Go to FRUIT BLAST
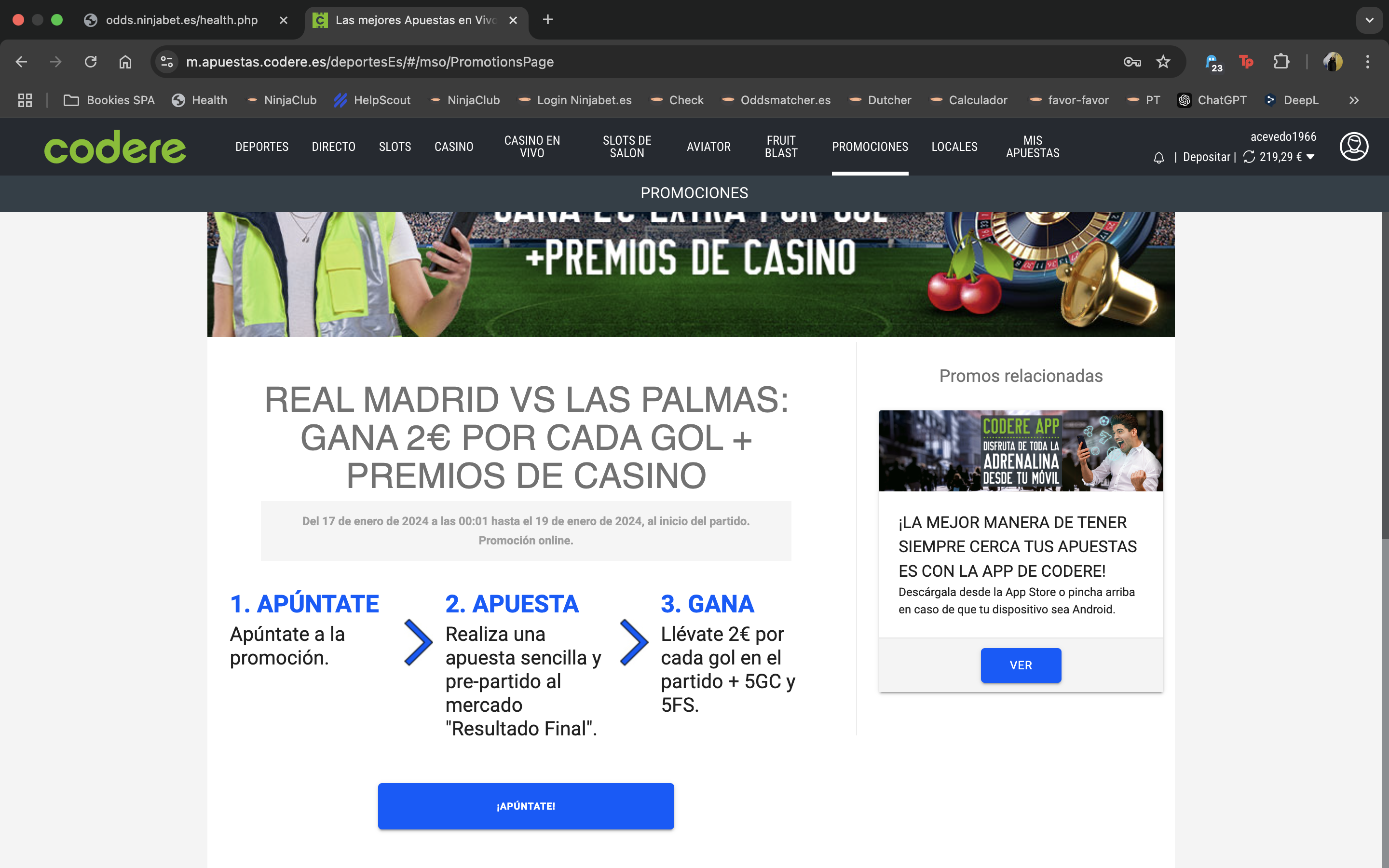The width and height of the screenshot is (1389, 868). pos(781,147)
